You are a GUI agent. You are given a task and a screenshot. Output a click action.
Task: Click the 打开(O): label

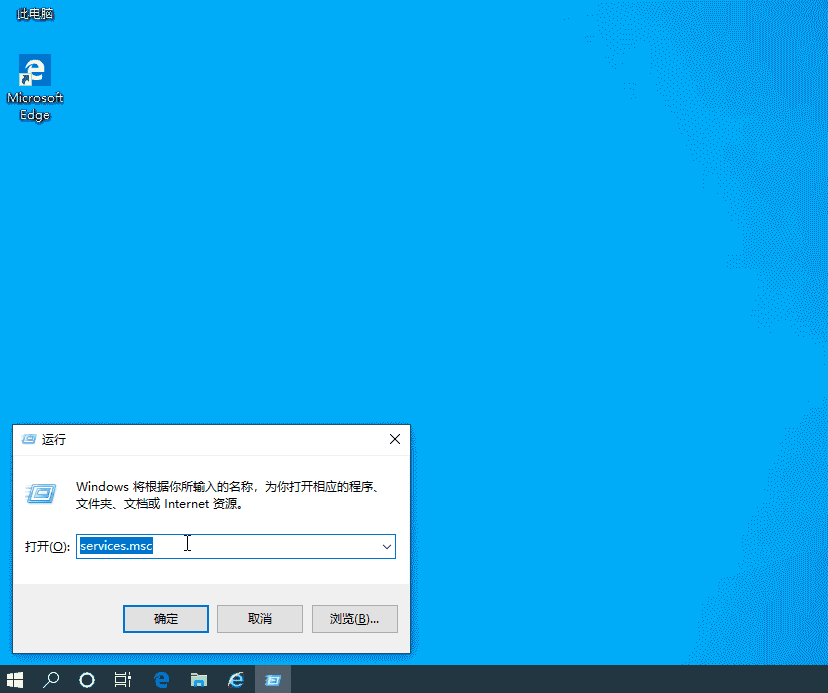click(47, 547)
